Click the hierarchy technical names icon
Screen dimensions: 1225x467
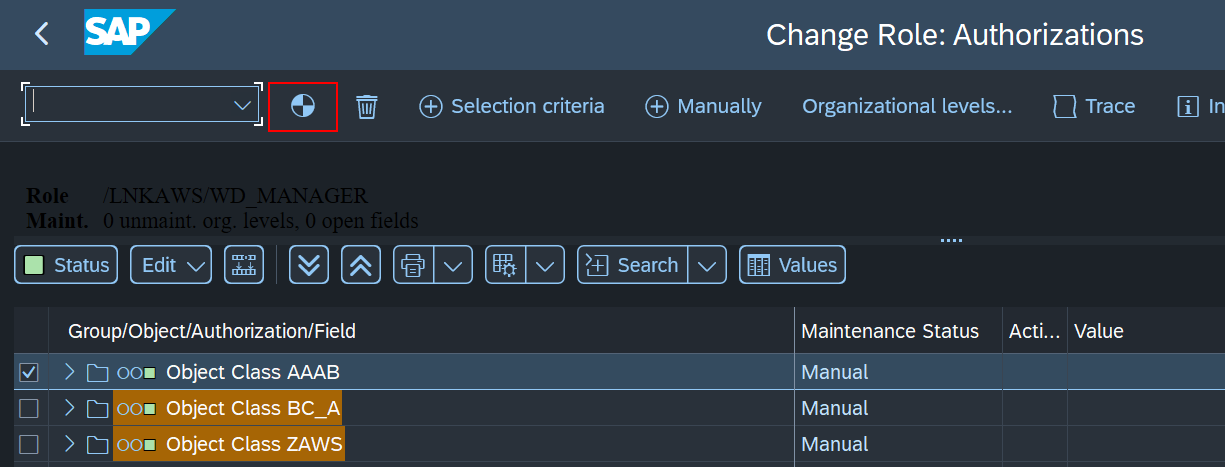coord(244,265)
